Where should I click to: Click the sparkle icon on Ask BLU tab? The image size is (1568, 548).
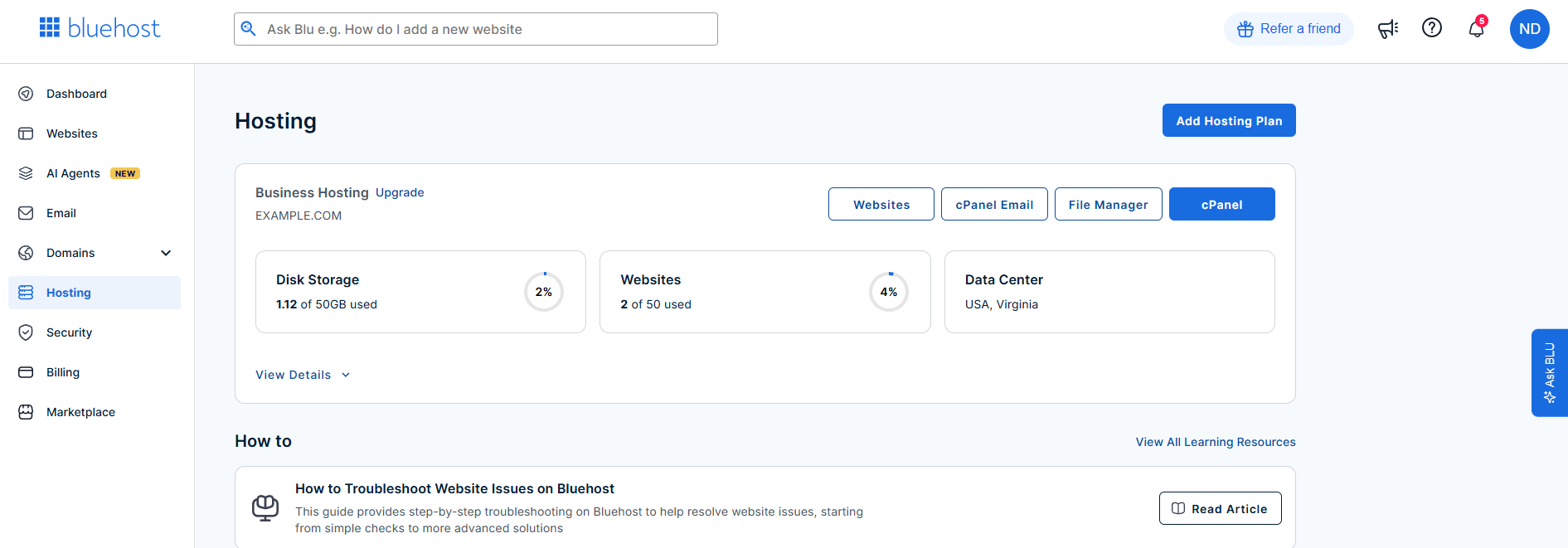[x=1550, y=397]
